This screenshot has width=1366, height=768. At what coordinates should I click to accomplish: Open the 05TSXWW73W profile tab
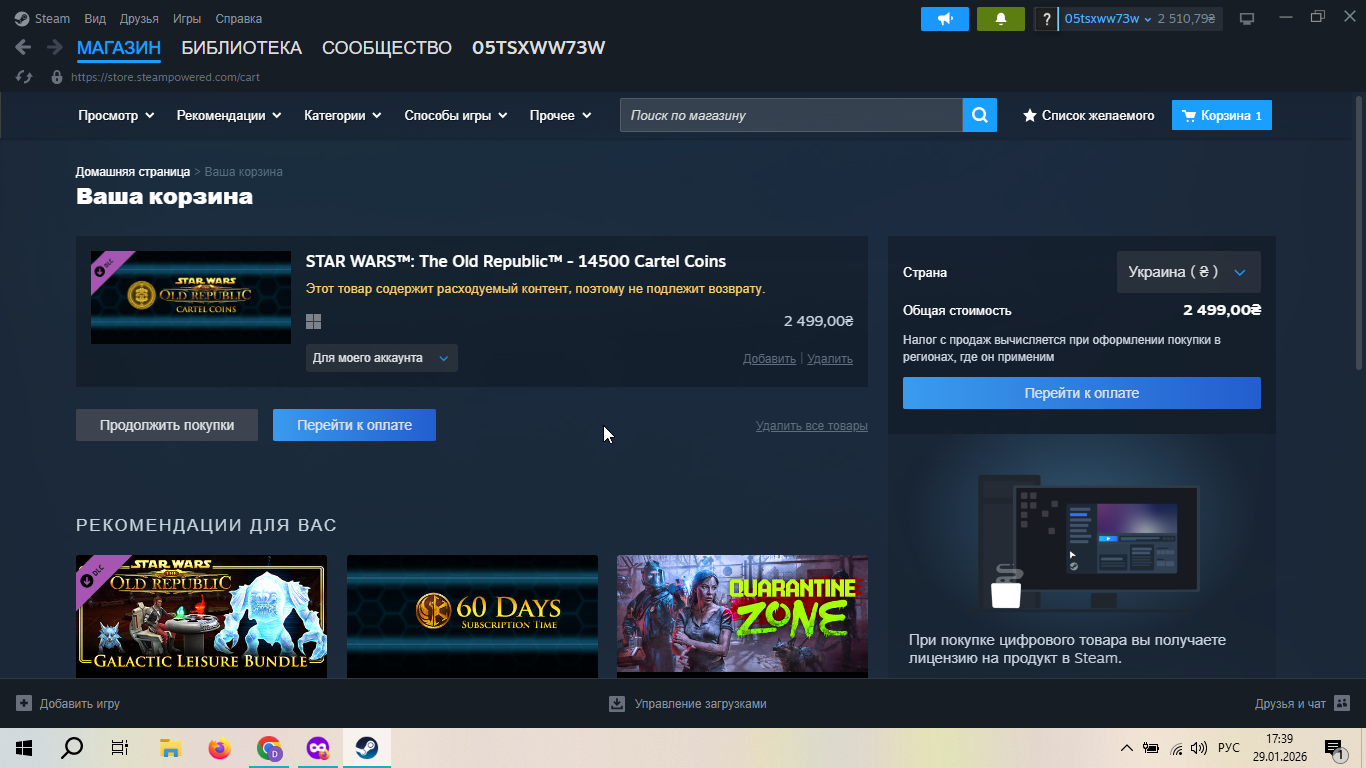(539, 48)
